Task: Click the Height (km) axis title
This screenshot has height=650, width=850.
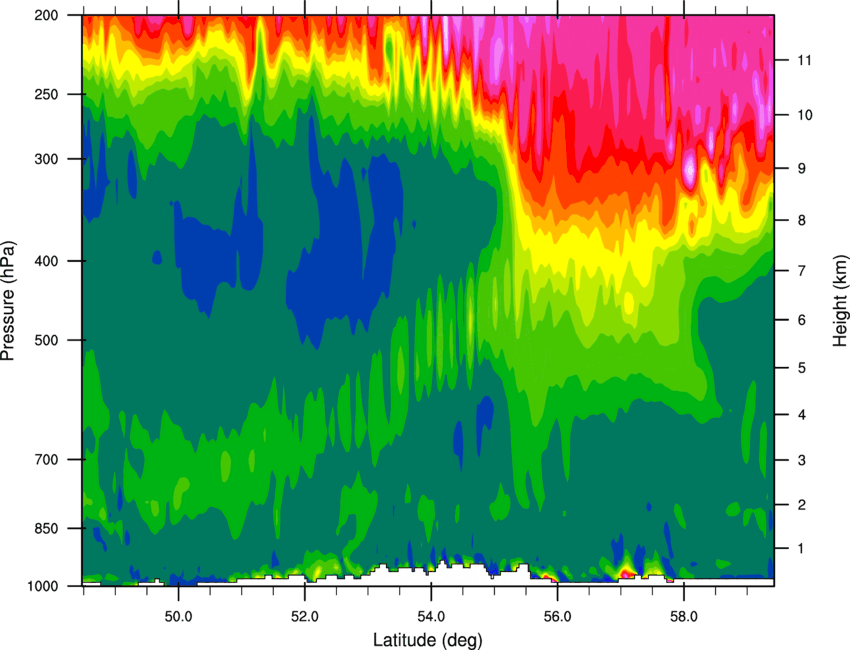Action: [x=840, y=299]
